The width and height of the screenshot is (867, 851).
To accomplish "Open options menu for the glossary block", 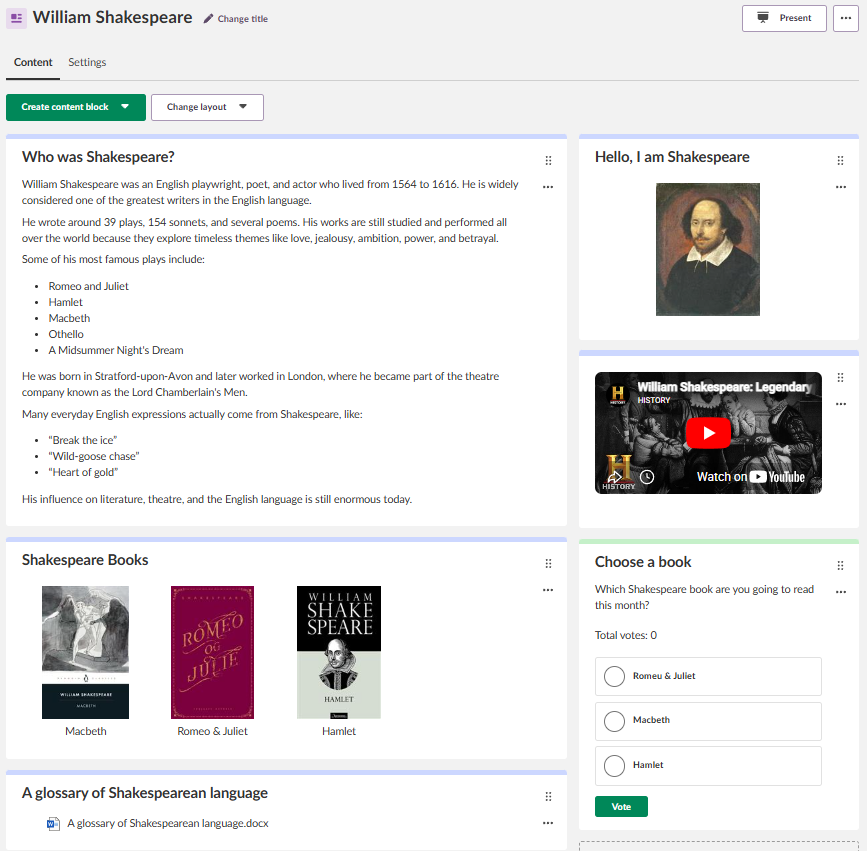I will [548, 823].
